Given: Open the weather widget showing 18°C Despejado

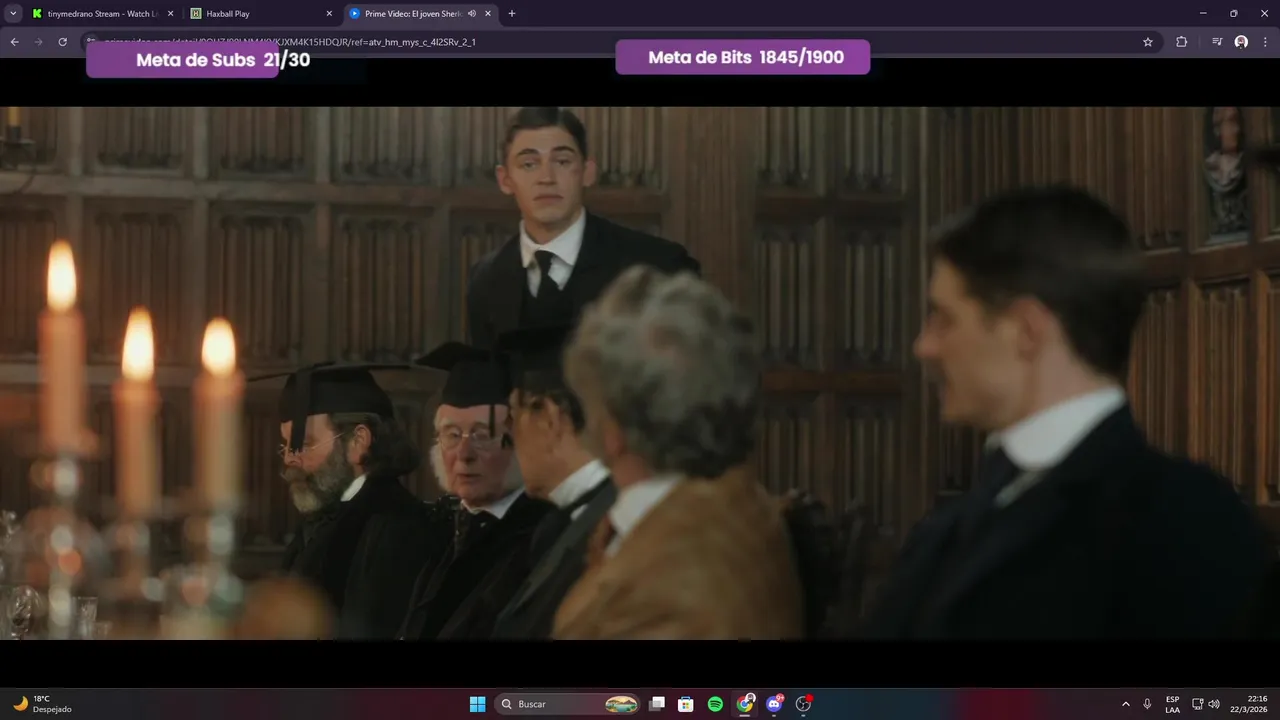Looking at the screenshot, I should 42,704.
